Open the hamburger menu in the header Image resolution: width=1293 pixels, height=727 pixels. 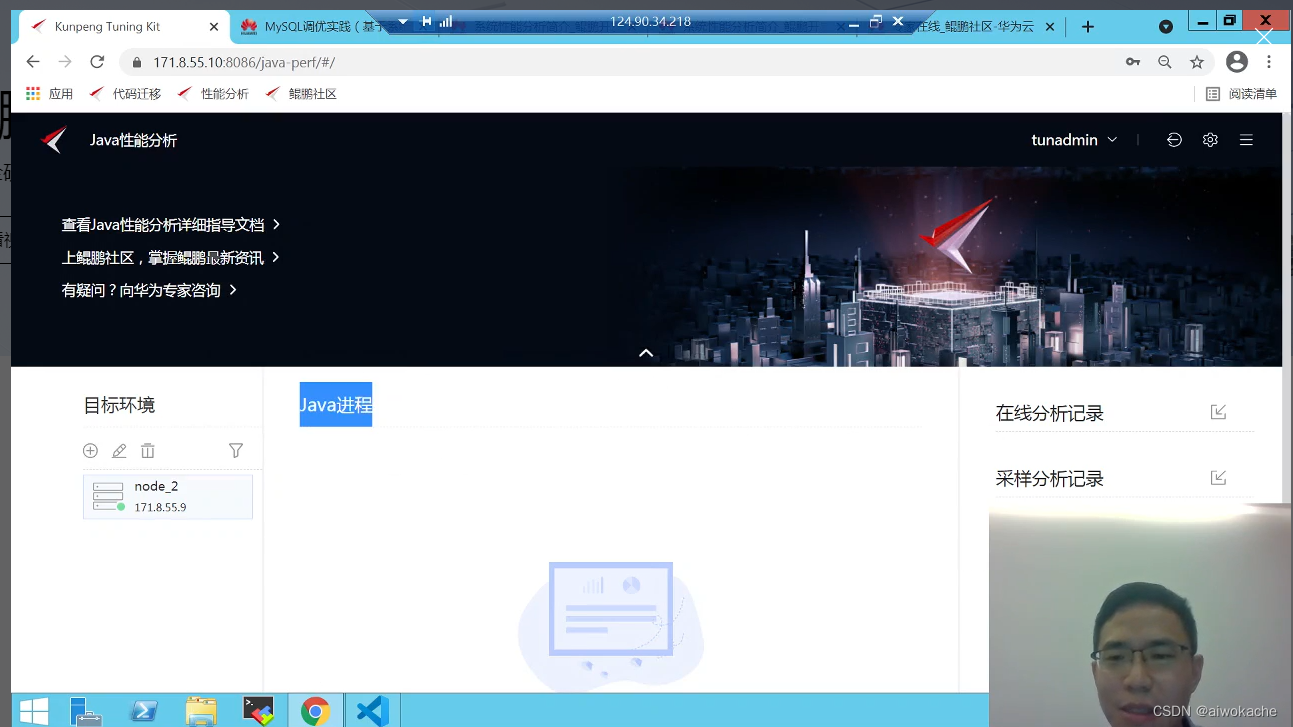pyautogui.click(x=1246, y=140)
